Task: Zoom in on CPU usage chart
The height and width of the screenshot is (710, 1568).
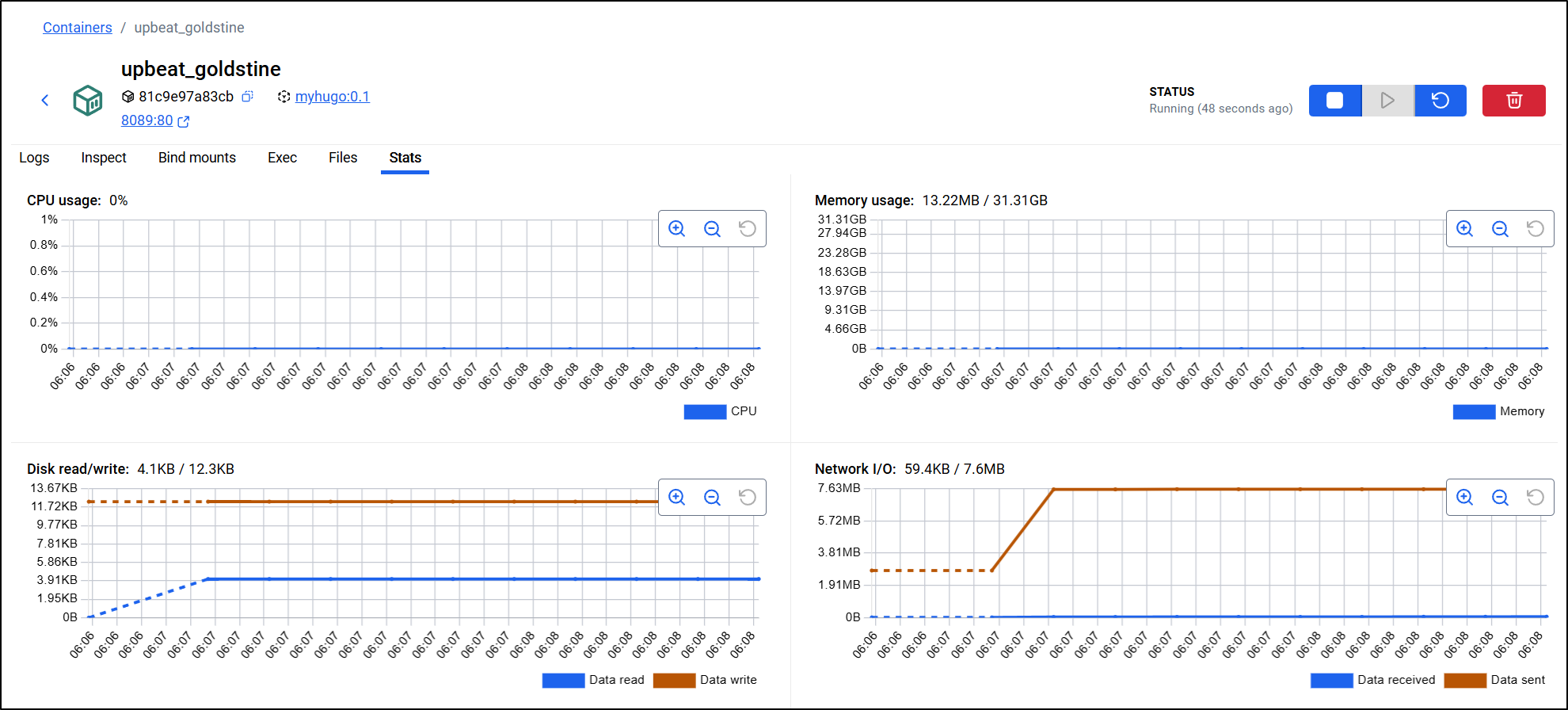Action: tap(676, 229)
